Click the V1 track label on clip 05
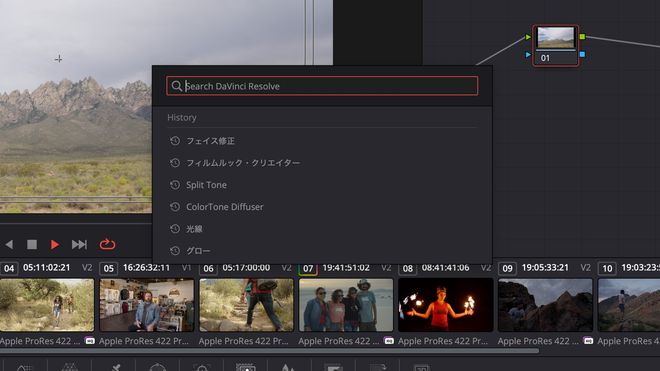Viewport: 660px width, 371px height. [x=186, y=268]
